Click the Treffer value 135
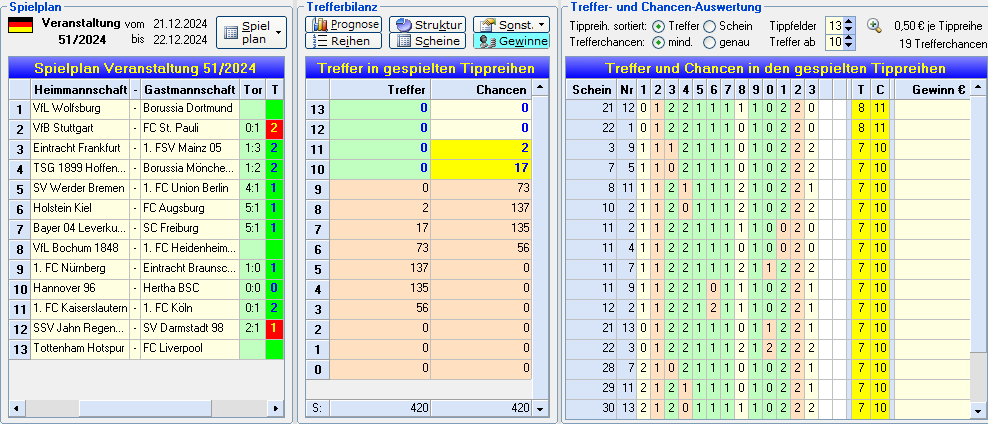This screenshot has height=424, width=988. [380, 289]
